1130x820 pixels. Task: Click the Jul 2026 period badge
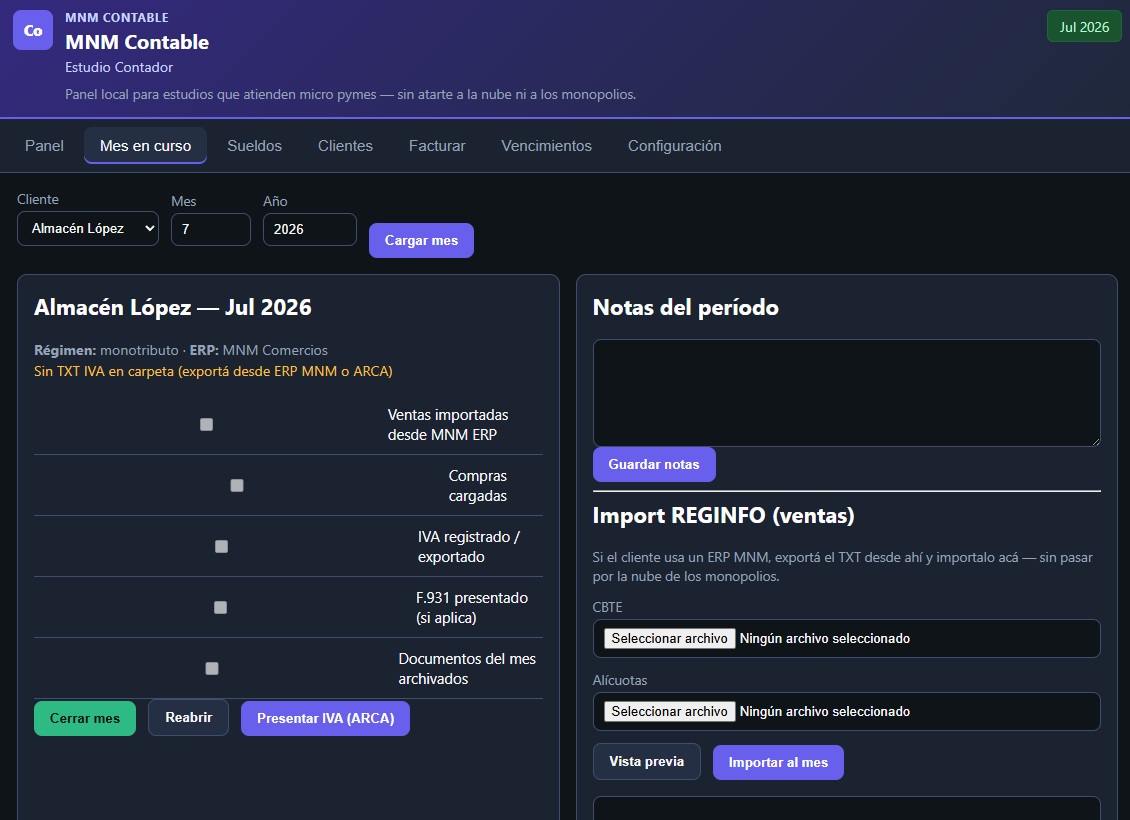1084,27
